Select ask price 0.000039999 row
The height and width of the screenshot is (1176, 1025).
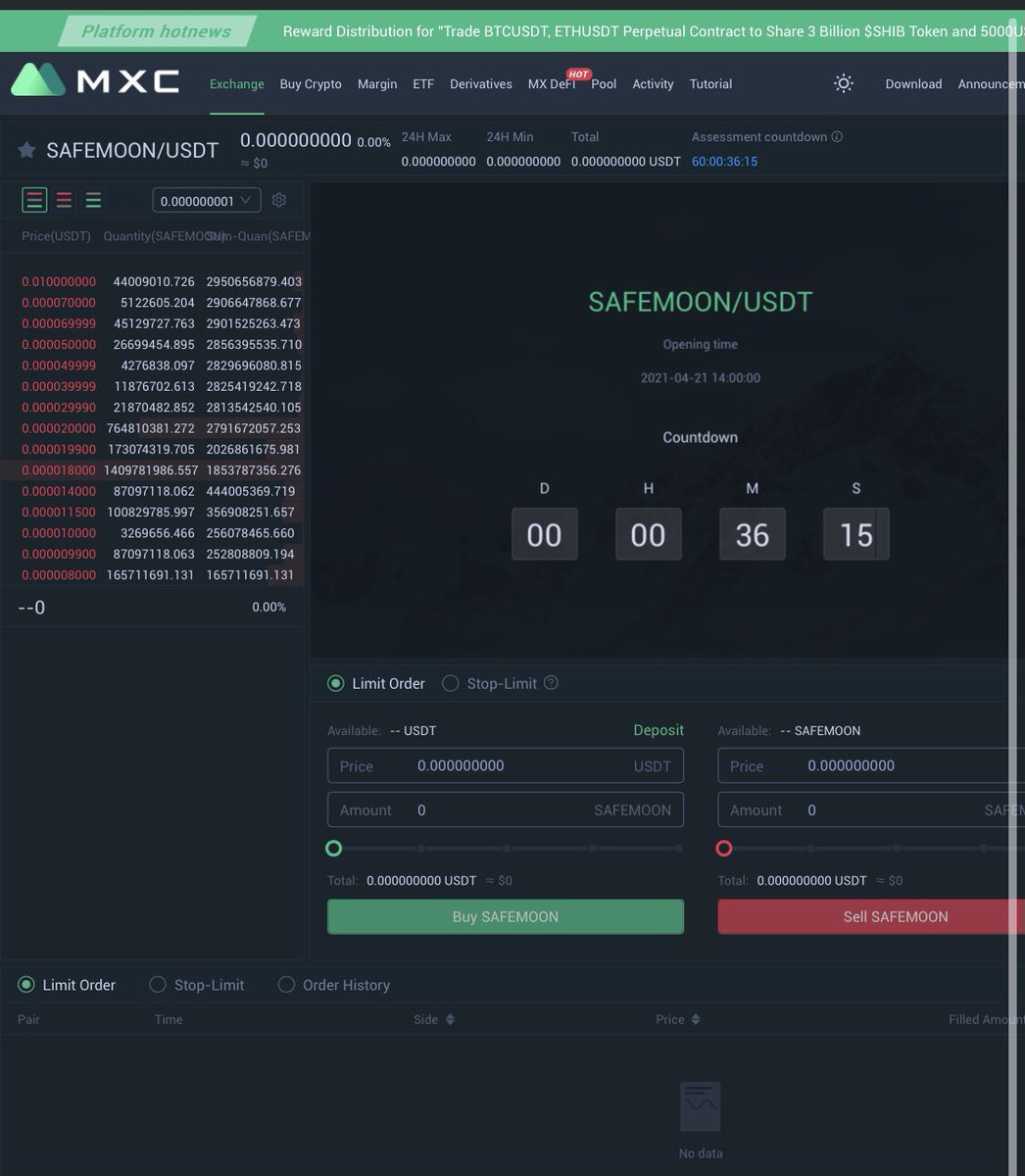point(153,387)
